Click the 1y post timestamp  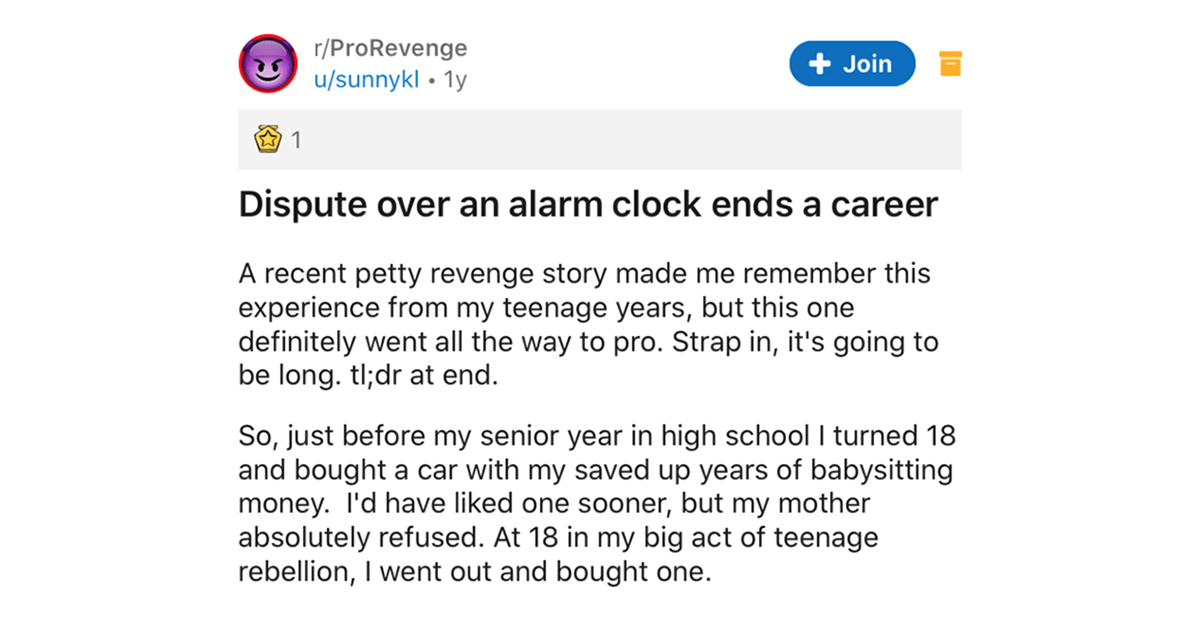coord(455,80)
